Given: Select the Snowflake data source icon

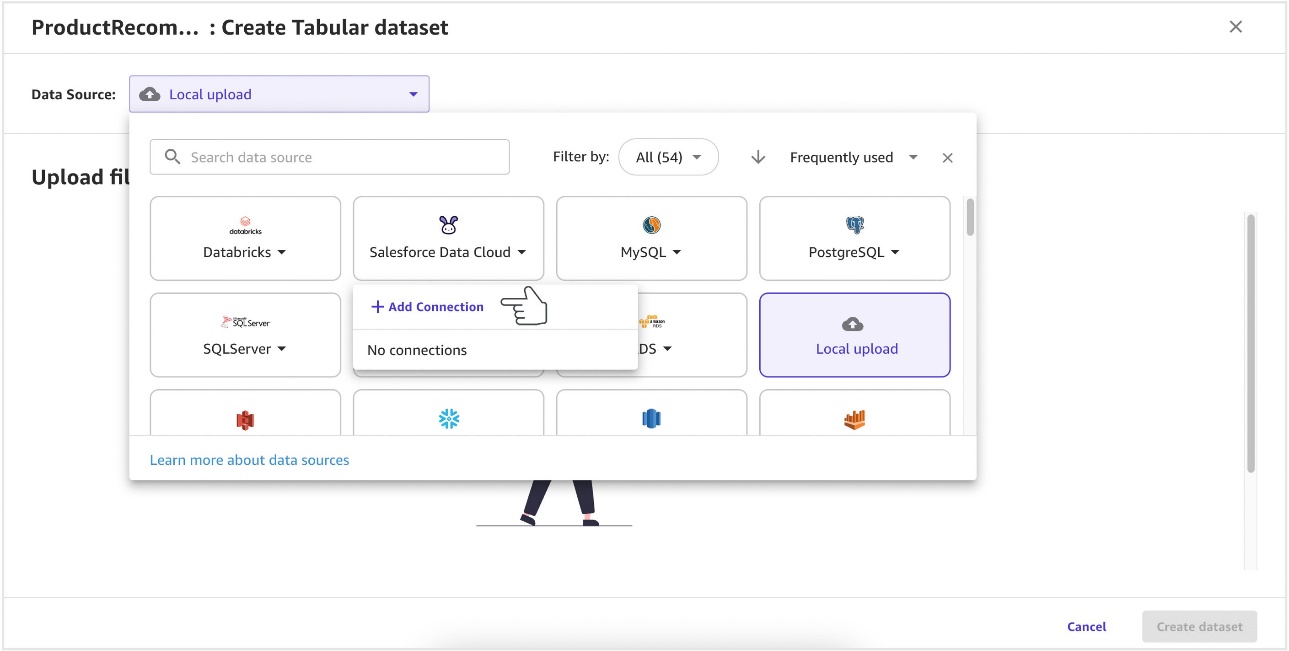Looking at the screenshot, I should click(449, 420).
